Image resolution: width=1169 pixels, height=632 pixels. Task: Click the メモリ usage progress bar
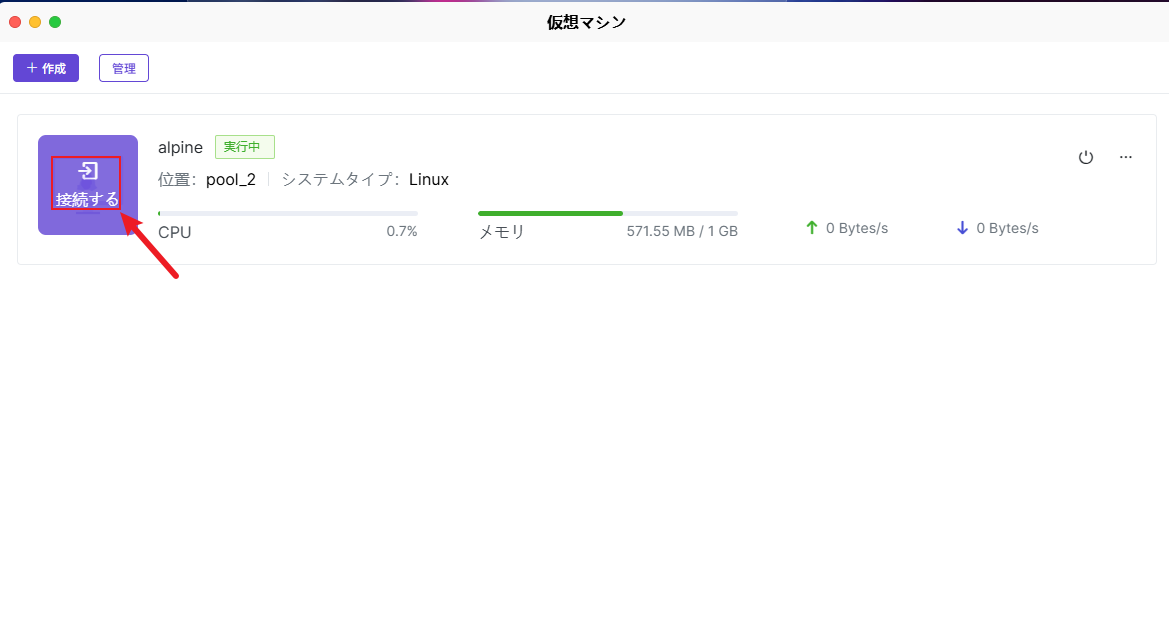point(607,213)
